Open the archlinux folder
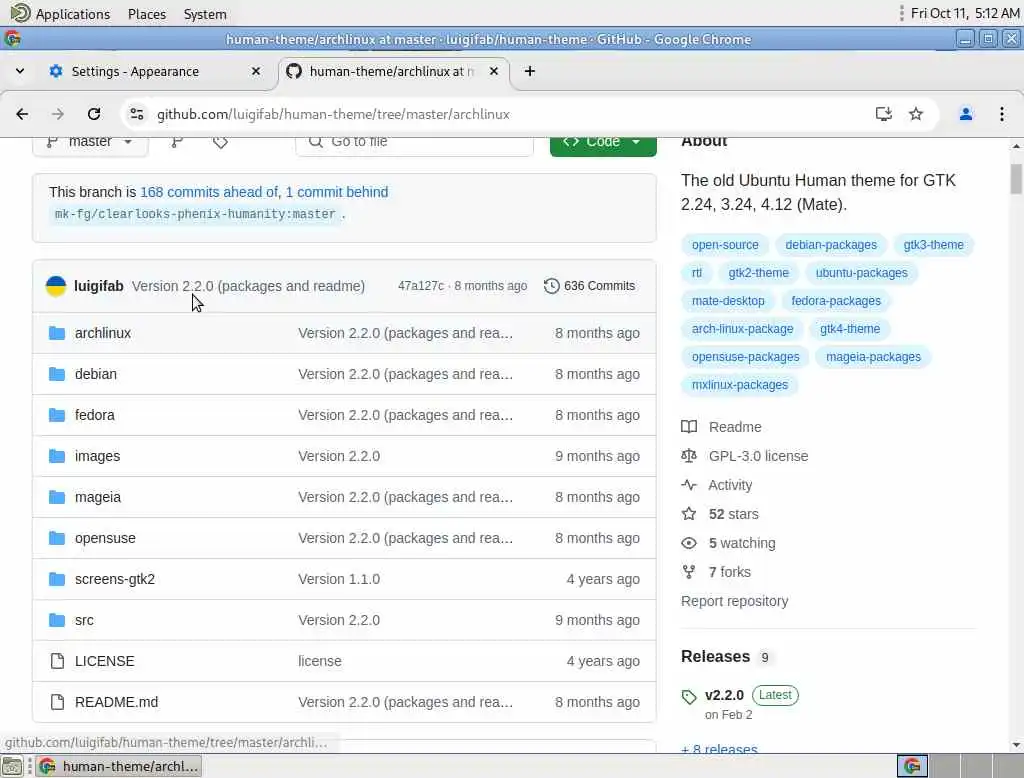The image size is (1024, 778). [103, 333]
